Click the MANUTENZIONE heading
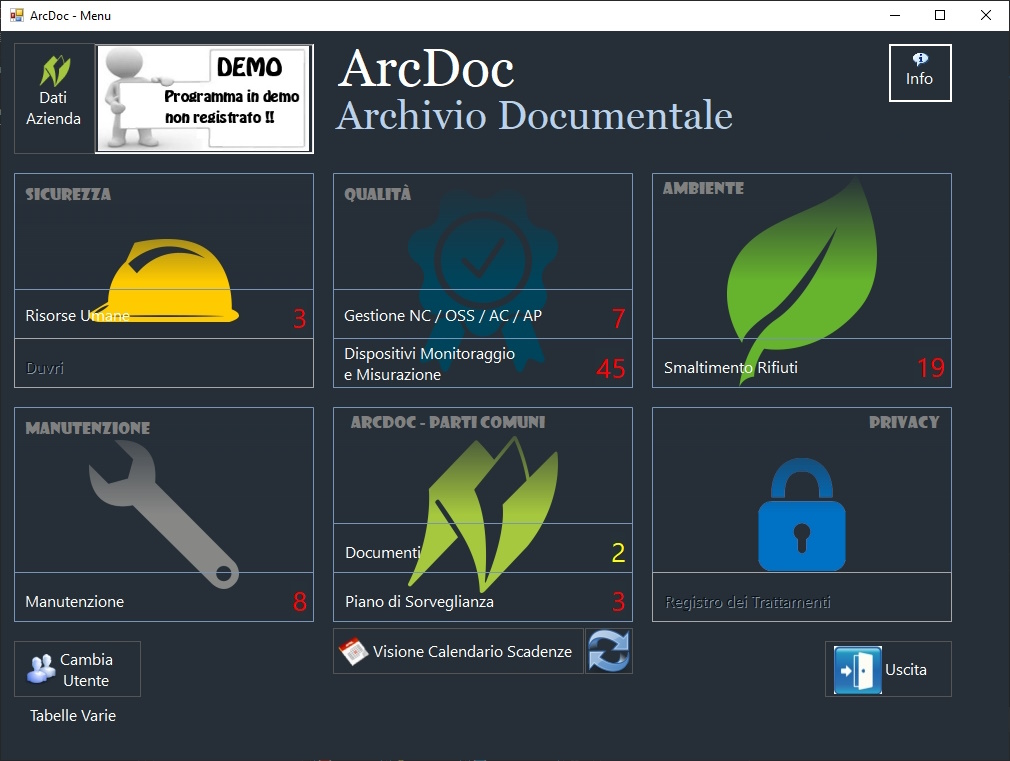 88,428
